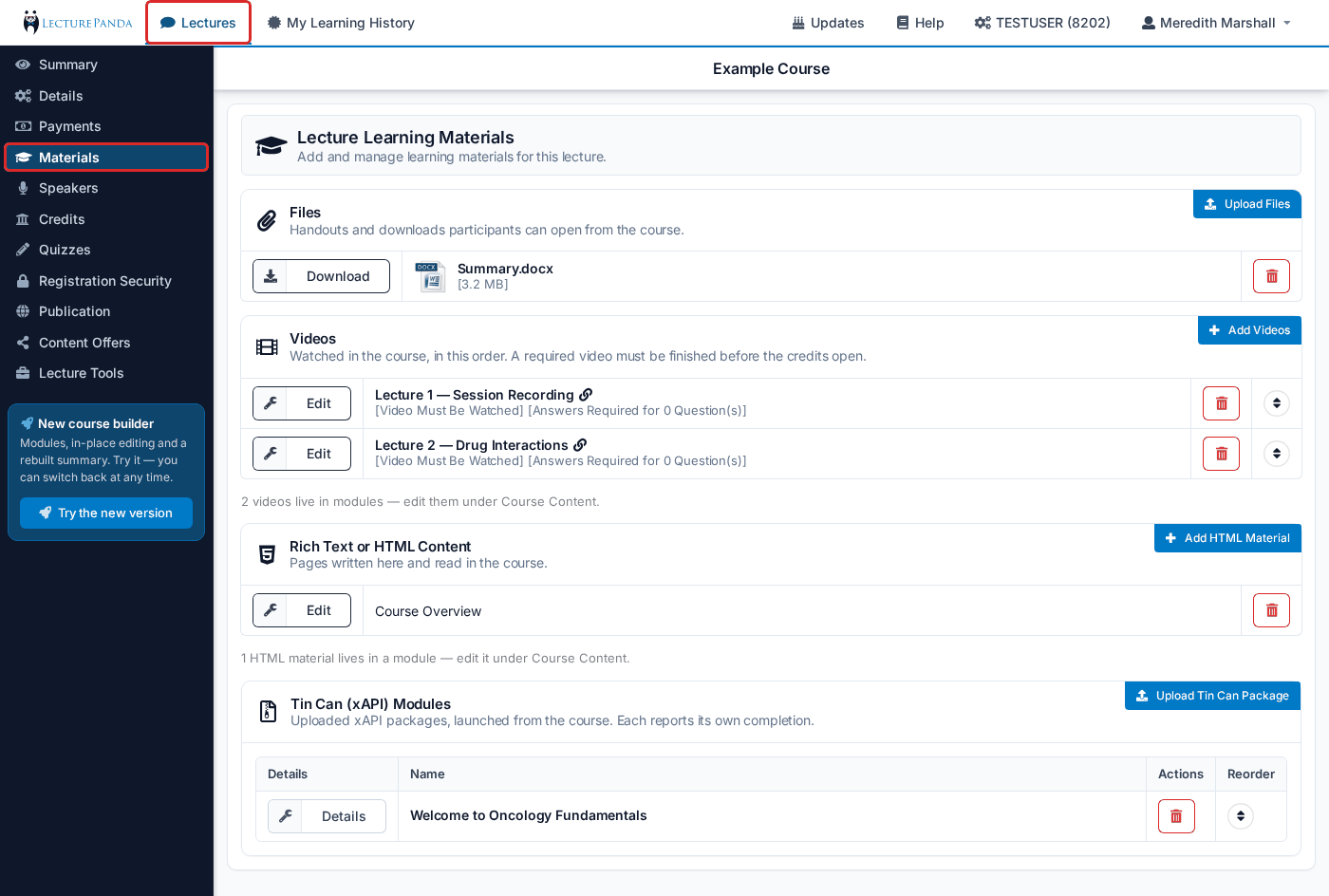Open the Updates page
The image size is (1329, 896).
tap(828, 23)
